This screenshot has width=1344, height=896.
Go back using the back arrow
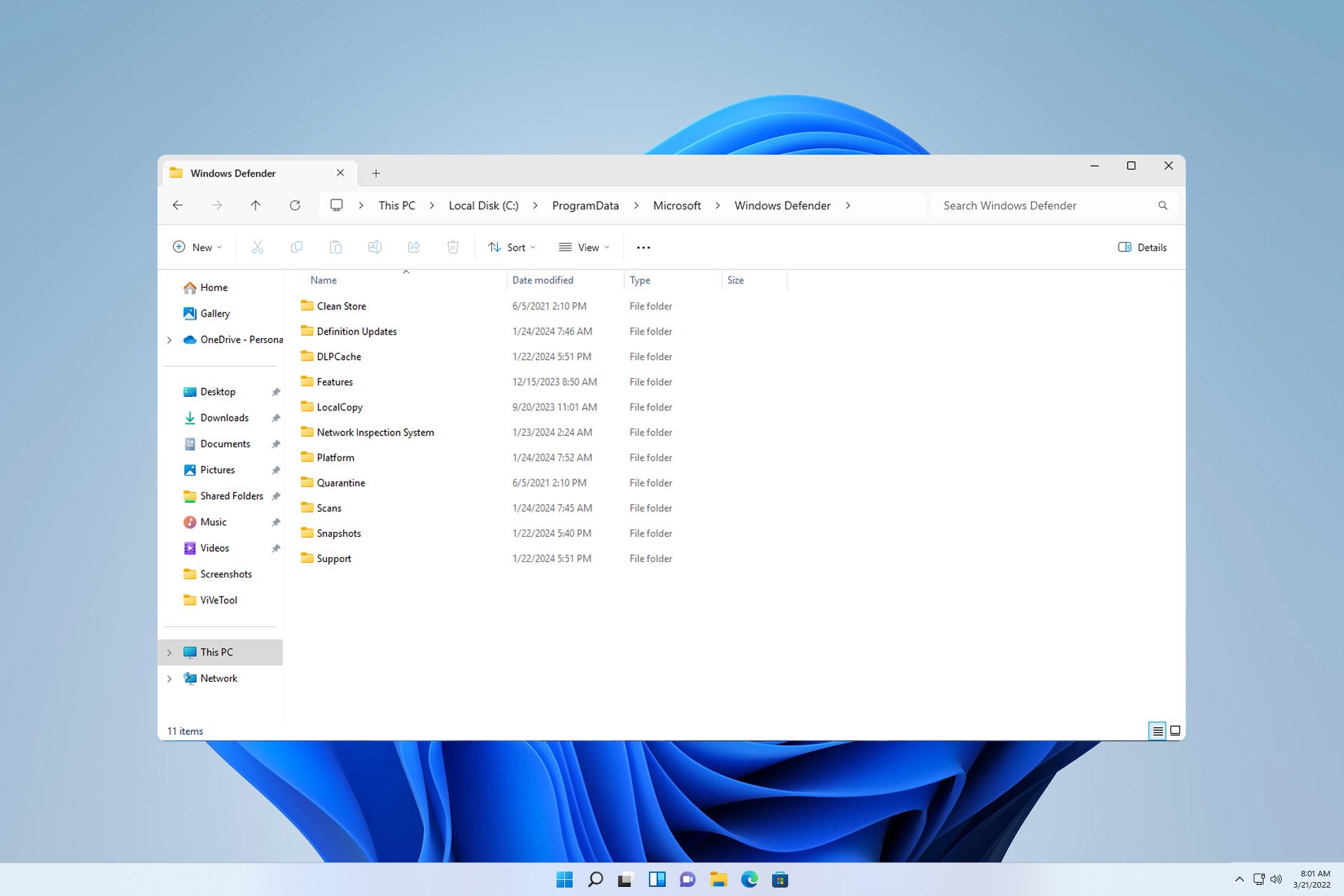pyautogui.click(x=178, y=205)
